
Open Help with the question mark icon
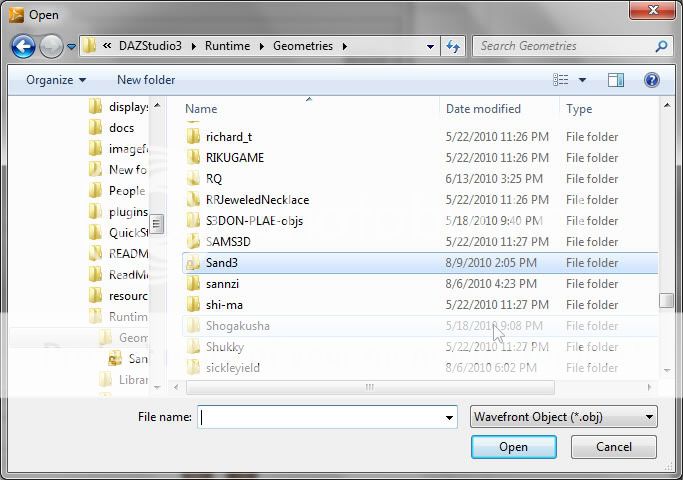point(651,80)
